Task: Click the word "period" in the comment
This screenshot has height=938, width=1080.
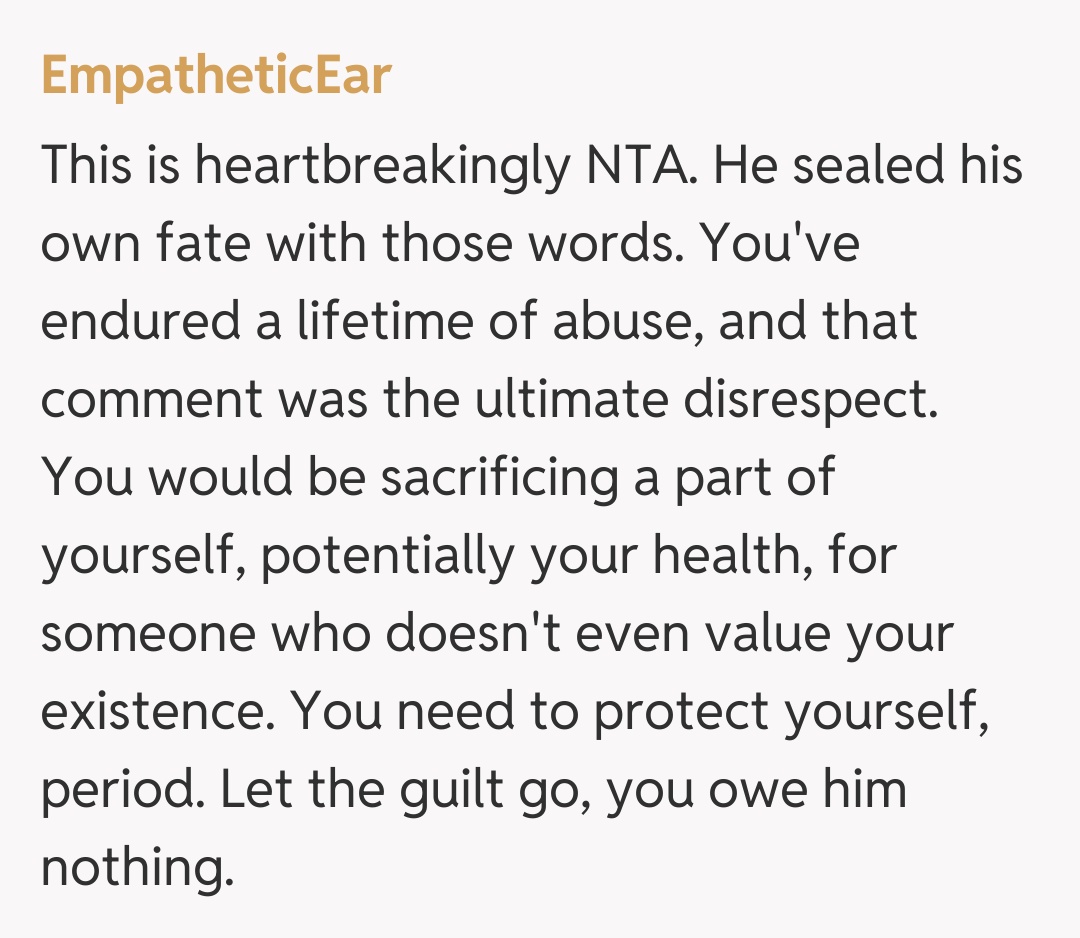Action: (x=118, y=790)
